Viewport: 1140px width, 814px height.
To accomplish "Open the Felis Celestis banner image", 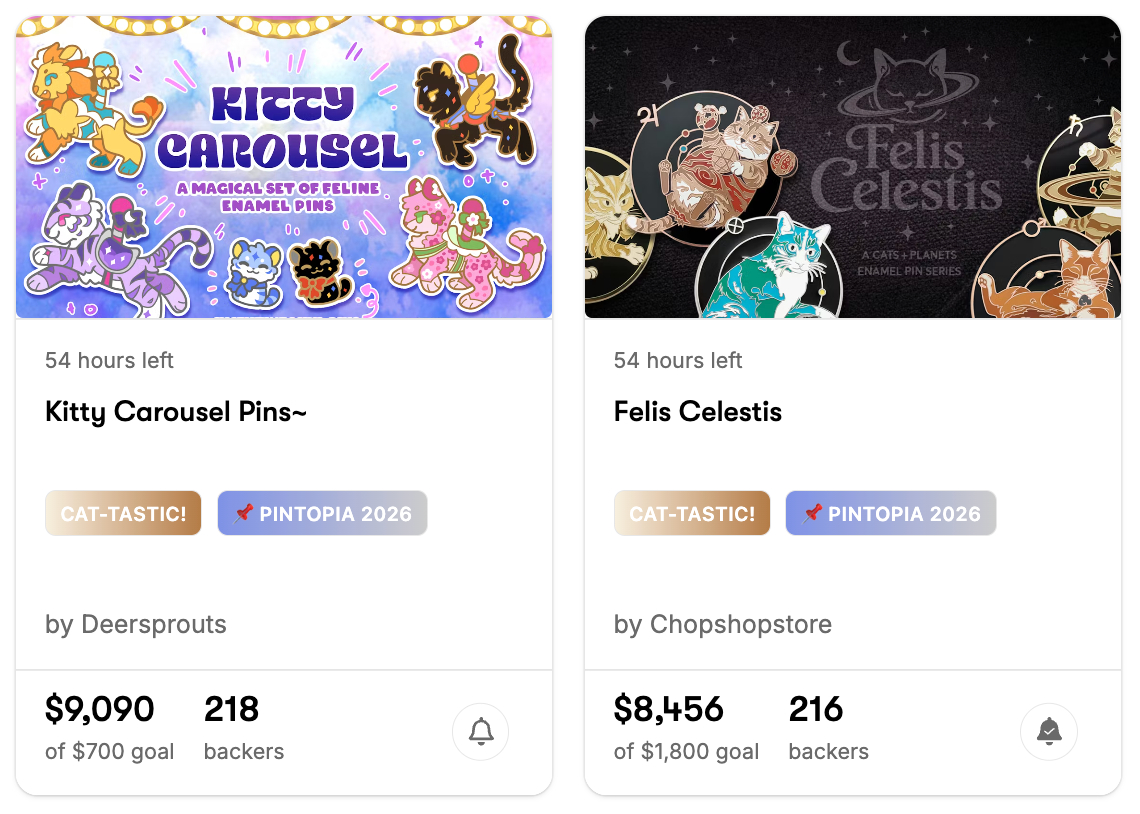I will click(853, 167).
